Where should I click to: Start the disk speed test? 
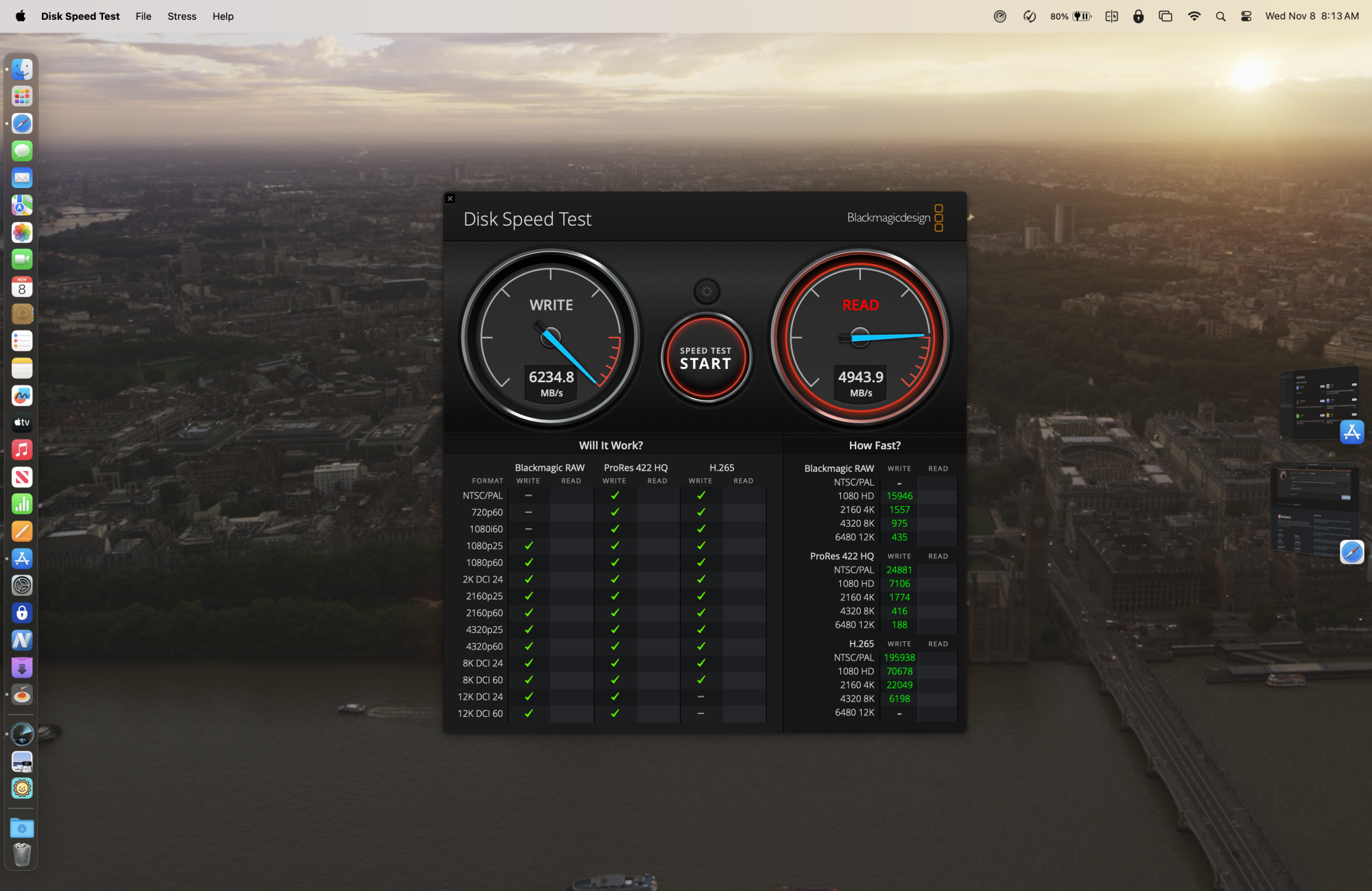pos(706,358)
